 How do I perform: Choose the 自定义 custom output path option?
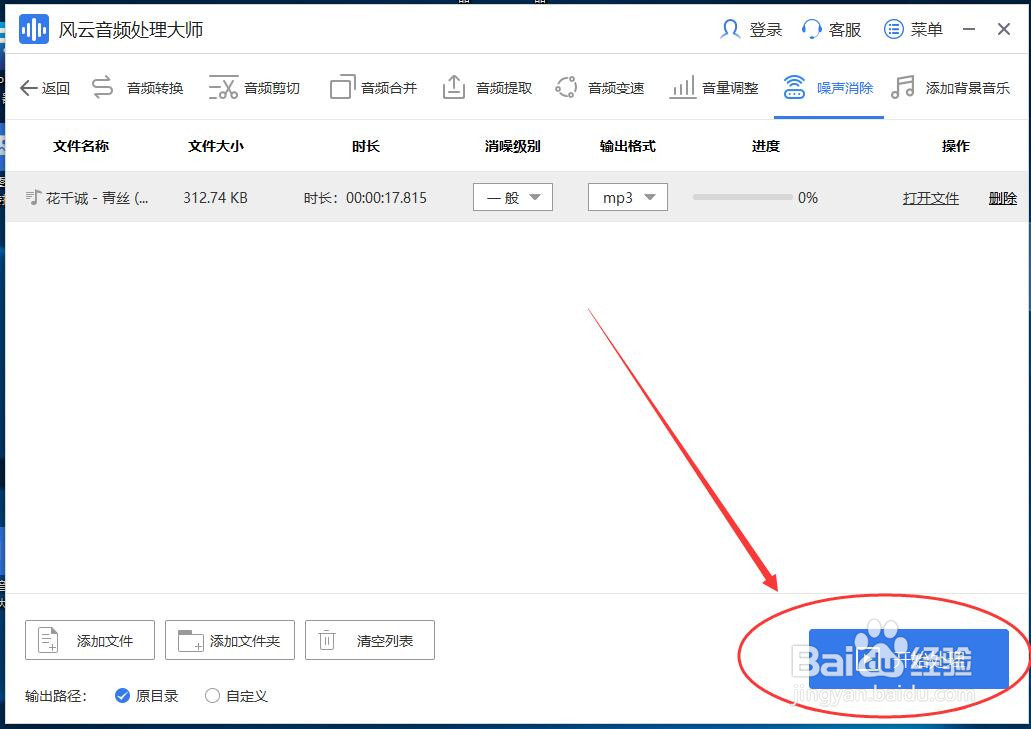211,696
